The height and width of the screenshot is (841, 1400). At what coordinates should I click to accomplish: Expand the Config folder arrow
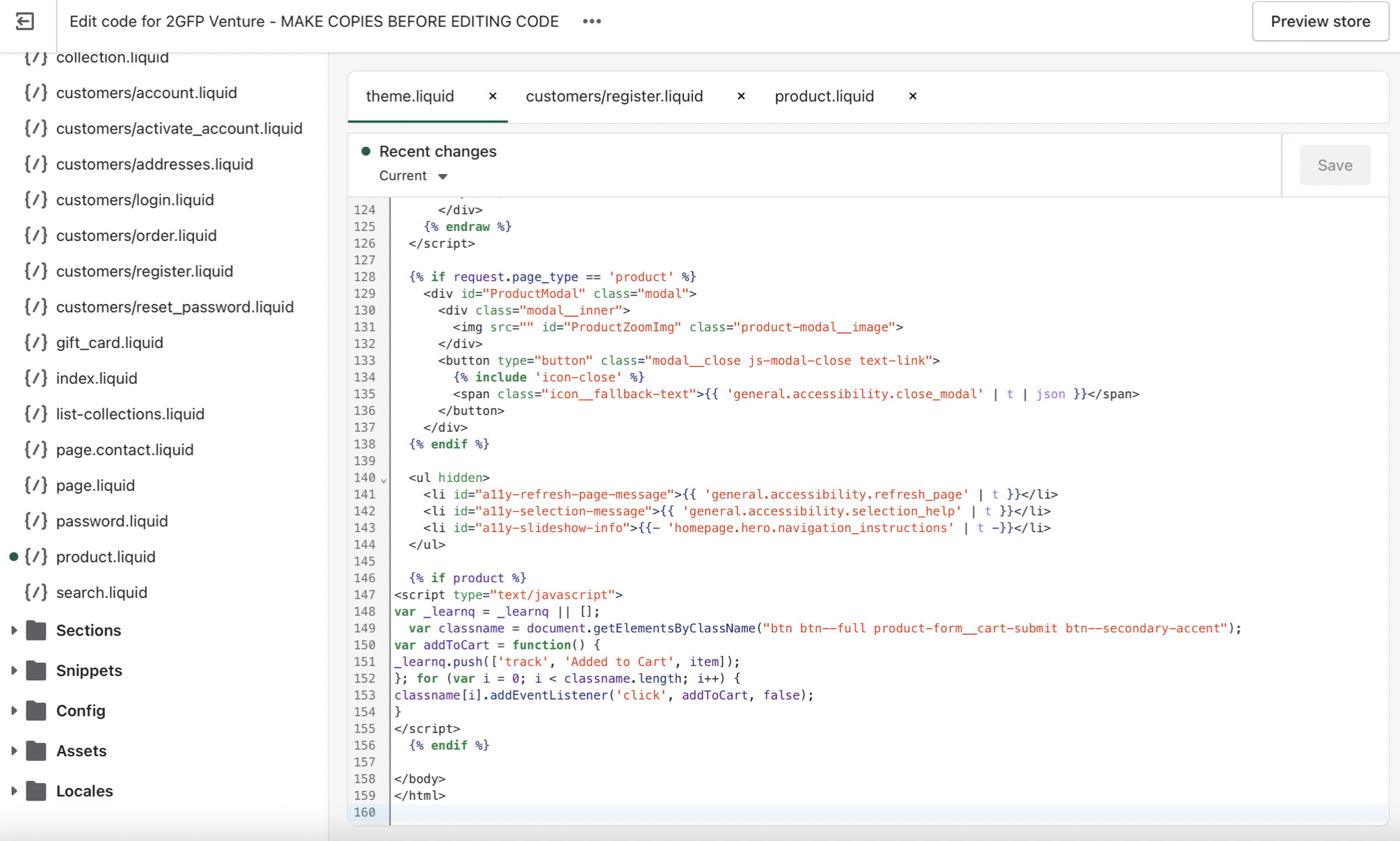(x=14, y=711)
